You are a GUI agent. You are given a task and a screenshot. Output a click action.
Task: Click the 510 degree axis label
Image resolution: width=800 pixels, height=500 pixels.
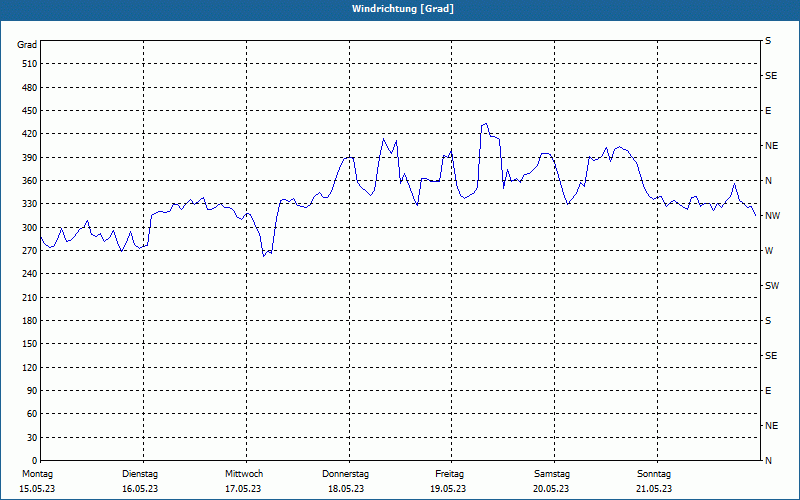click(30, 64)
